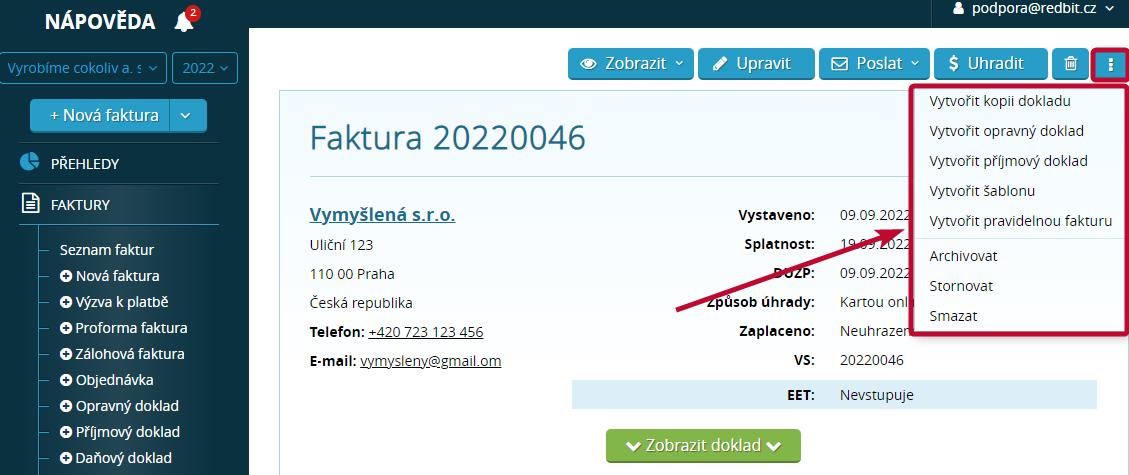Expand arrow next to Nová faktura button
Viewport: 1129px width, 475px height.
click(188, 116)
